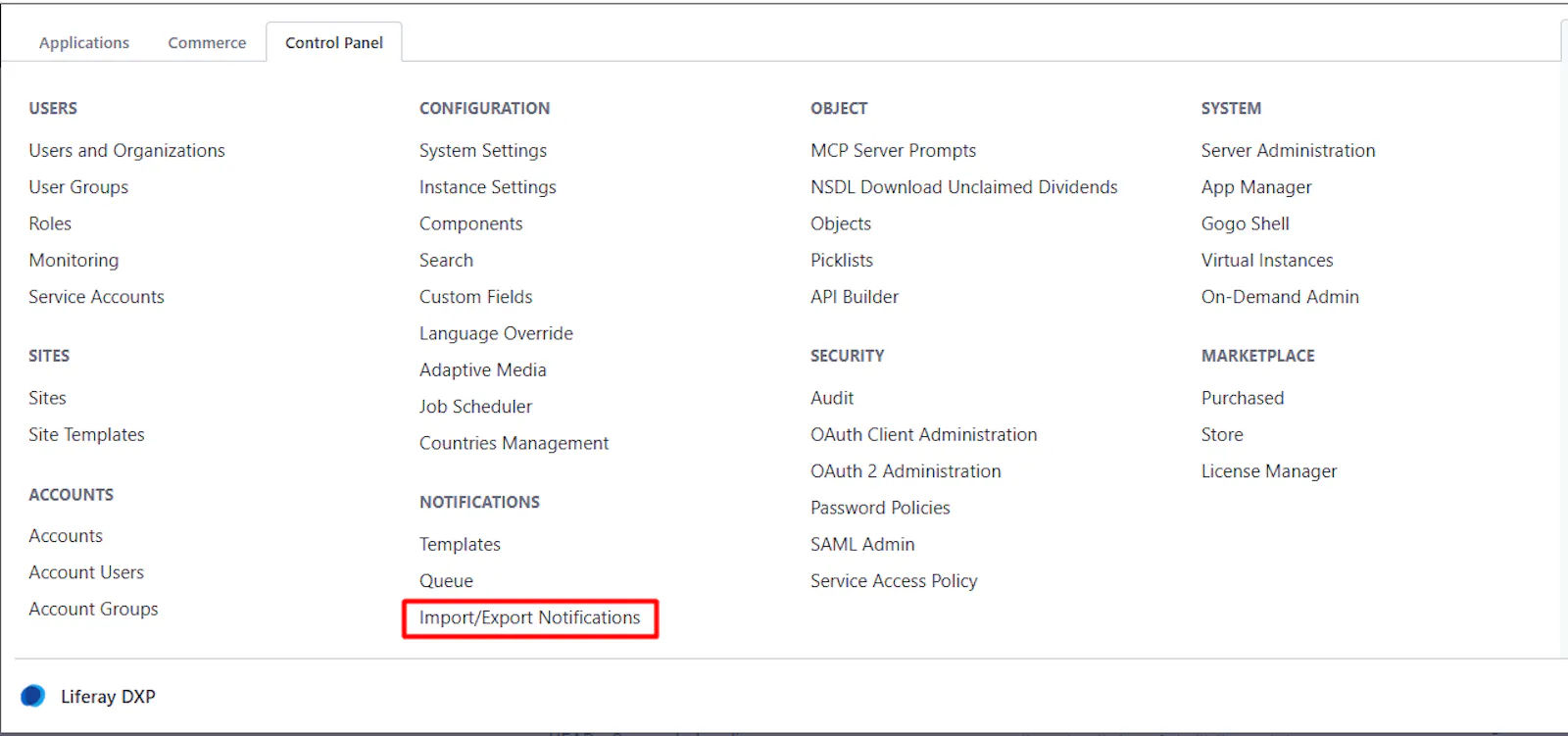Click the Liferay DXP label

pyautogui.click(x=108, y=697)
